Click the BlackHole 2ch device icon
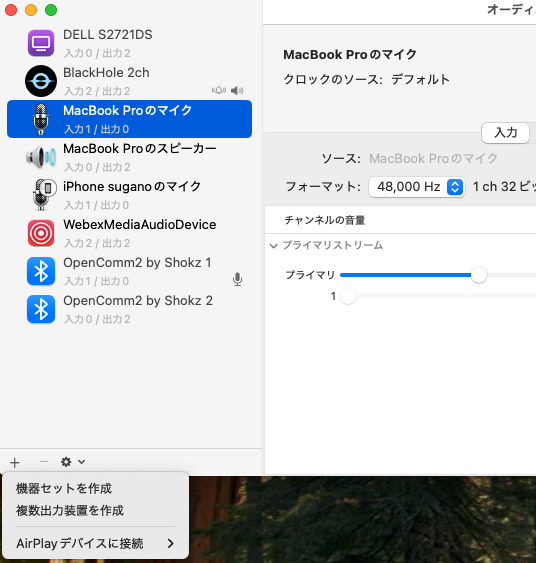536x563 pixels. pyautogui.click(x=41, y=81)
